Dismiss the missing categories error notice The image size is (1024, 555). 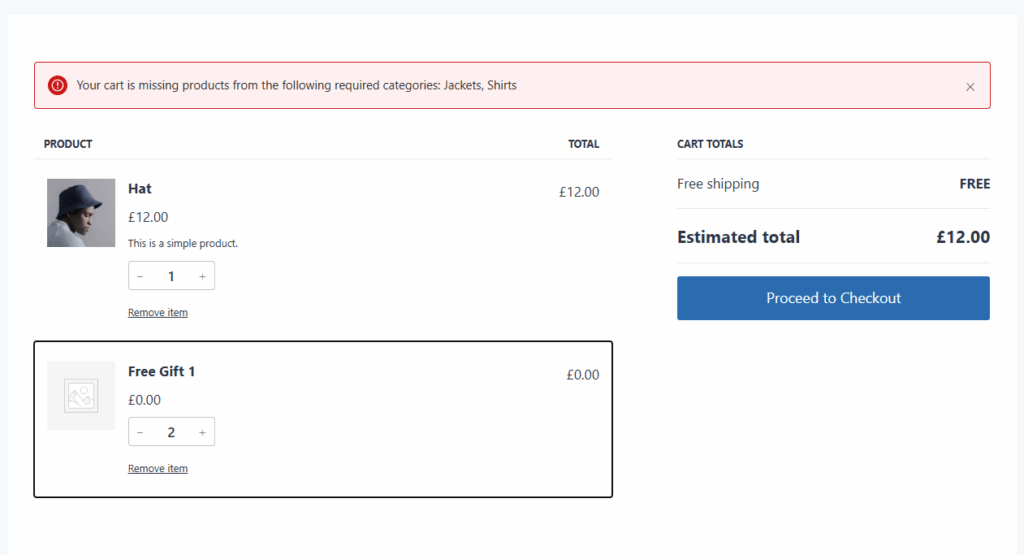970,87
